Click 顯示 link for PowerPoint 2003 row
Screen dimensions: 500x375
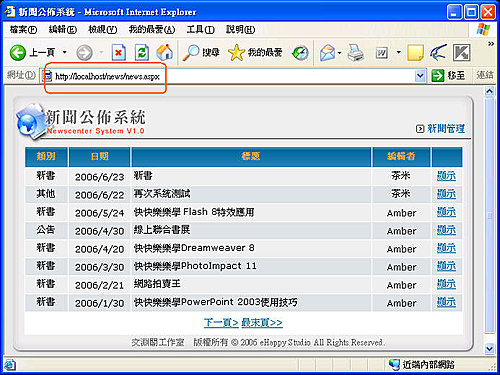446,302
